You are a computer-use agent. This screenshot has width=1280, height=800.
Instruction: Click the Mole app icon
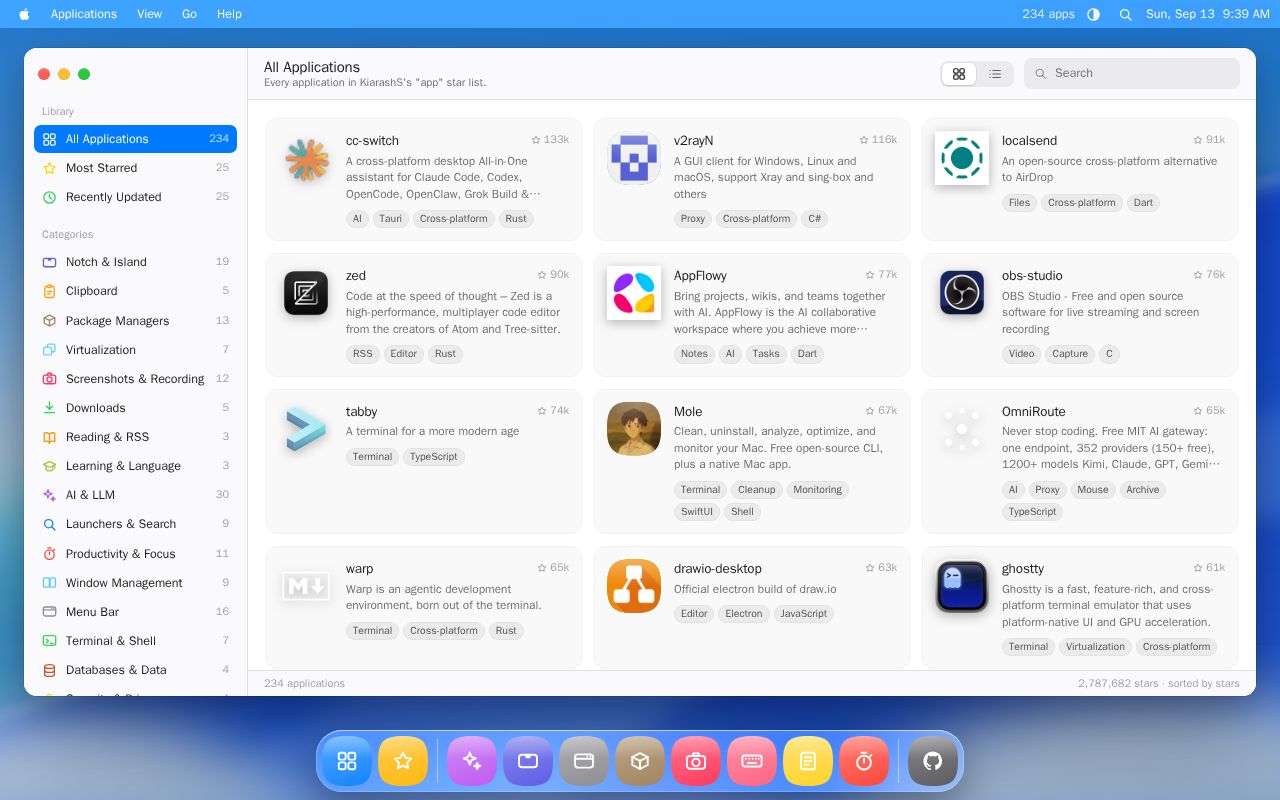[634, 429]
